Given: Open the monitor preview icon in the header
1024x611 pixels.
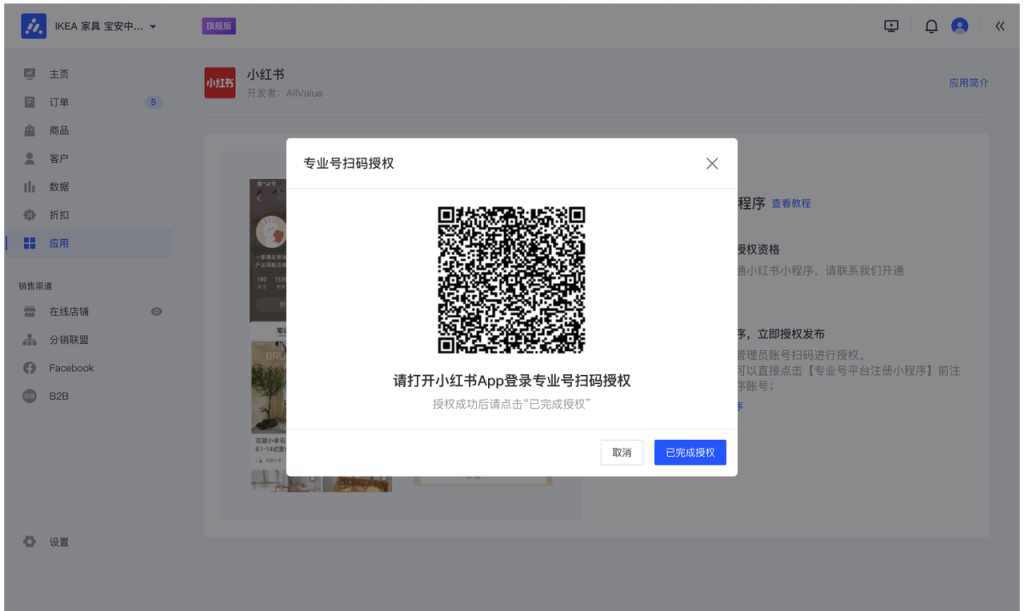Looking at the screenshot, I should point(891,26).
